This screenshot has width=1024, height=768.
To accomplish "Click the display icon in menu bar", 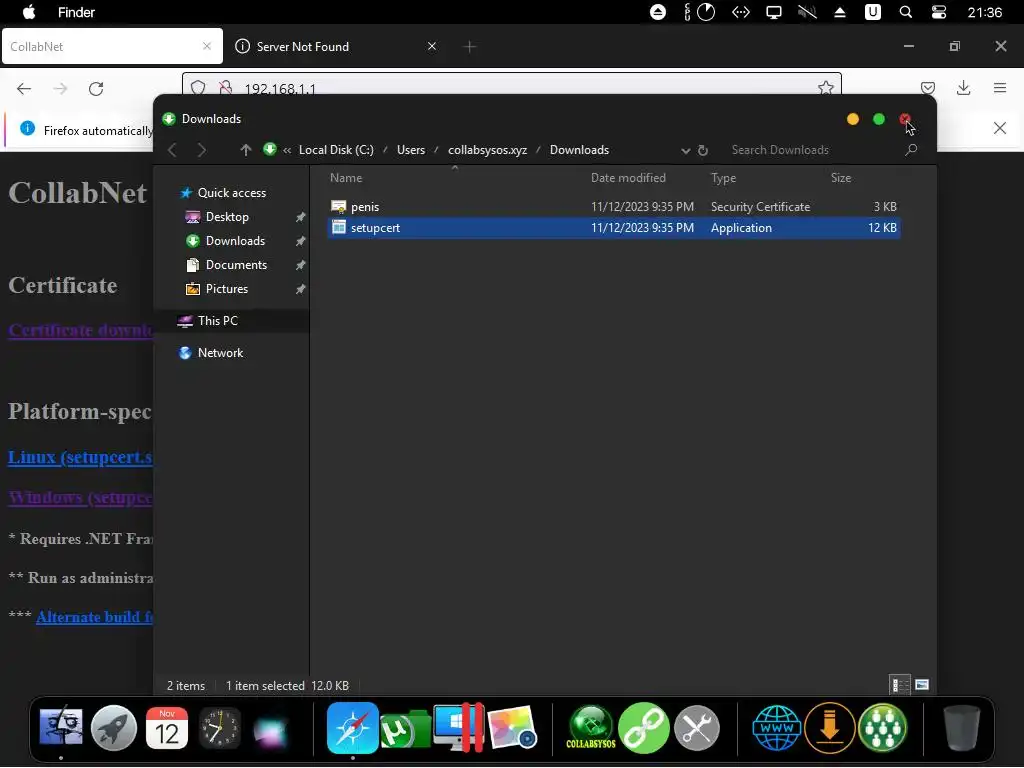I will [774, 12].
